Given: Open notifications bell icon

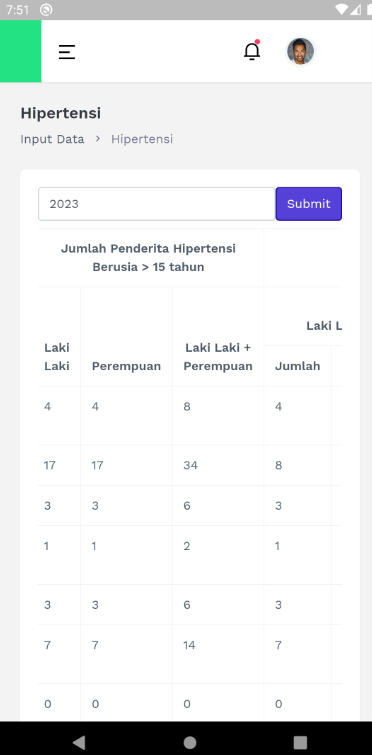Looking at the screenshot, I should 252,51.
